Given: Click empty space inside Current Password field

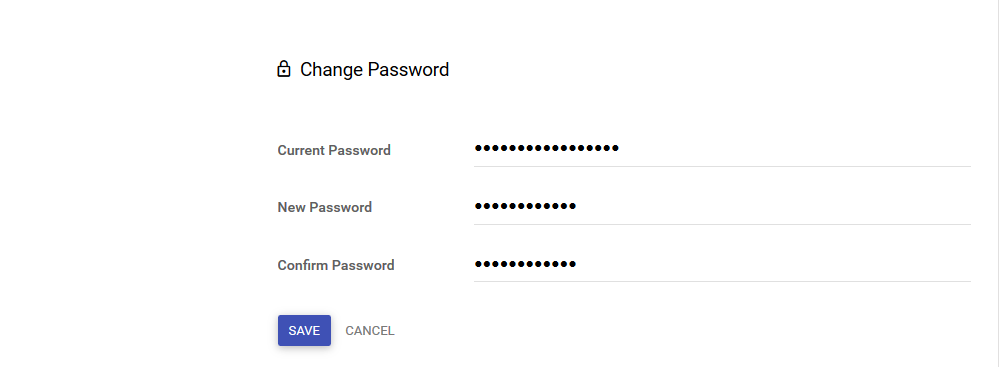Looking at the screenshot, I should pos(794,149).
